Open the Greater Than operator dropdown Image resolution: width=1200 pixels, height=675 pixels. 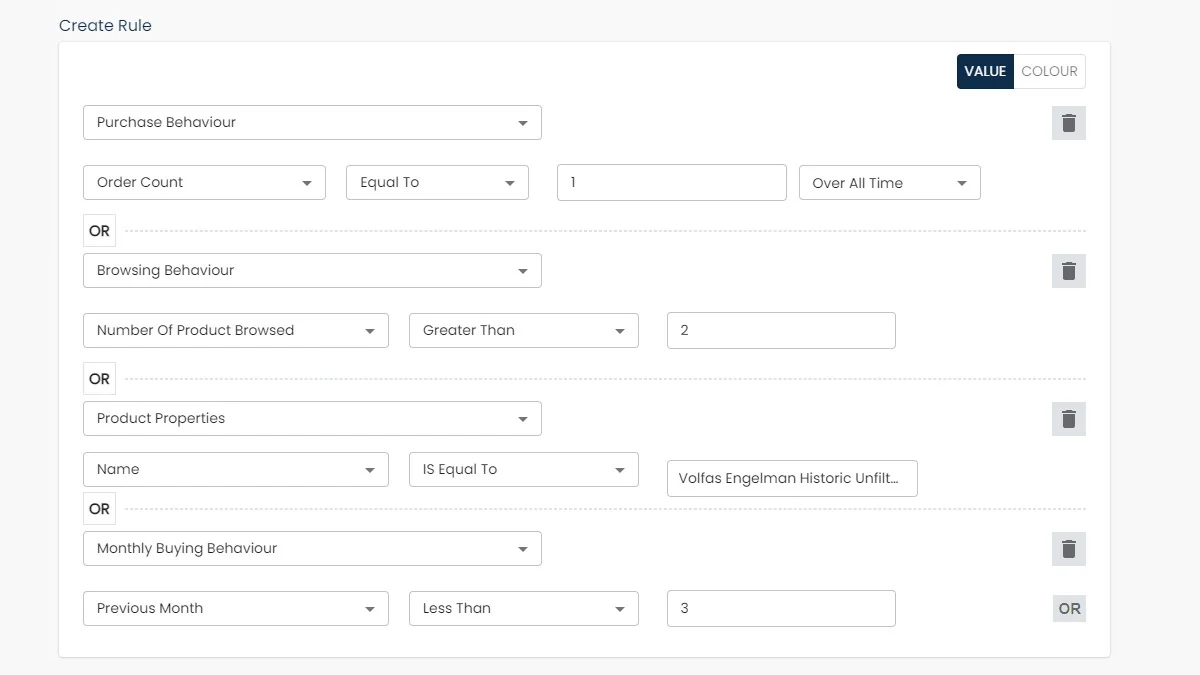(523, 331)
